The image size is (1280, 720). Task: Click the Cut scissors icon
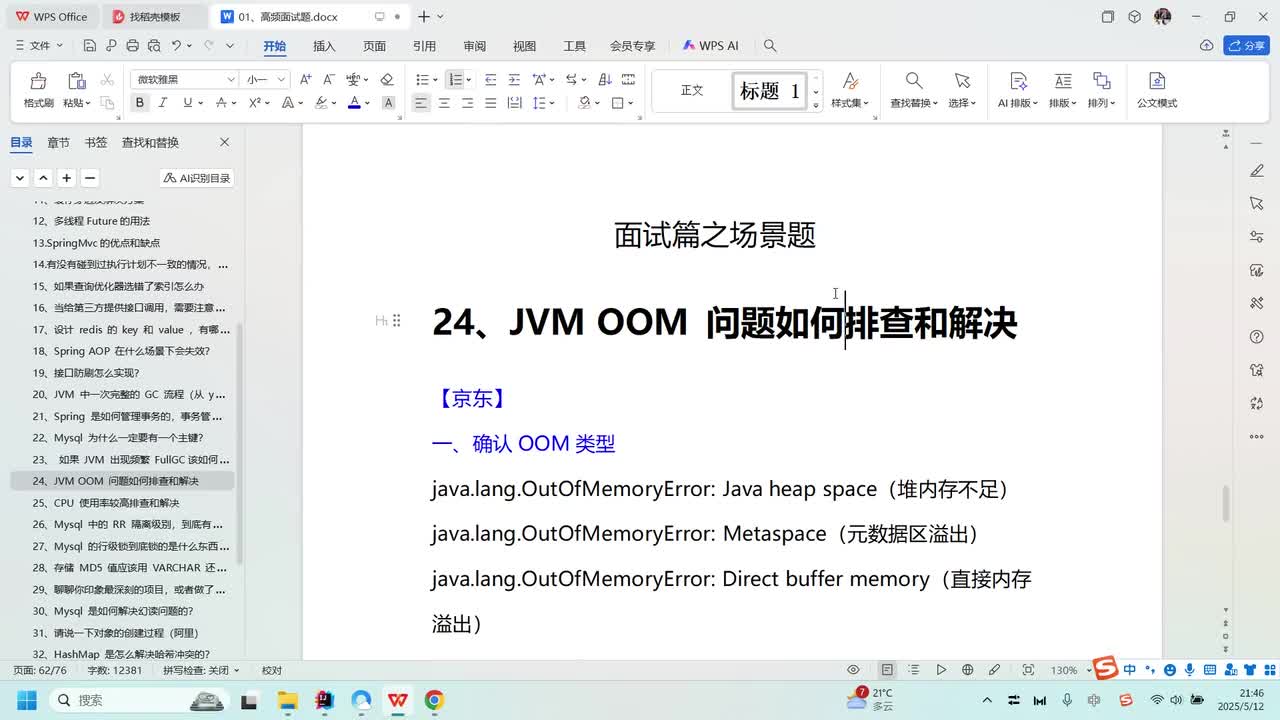pyautogui.click(x=107, y=80)
